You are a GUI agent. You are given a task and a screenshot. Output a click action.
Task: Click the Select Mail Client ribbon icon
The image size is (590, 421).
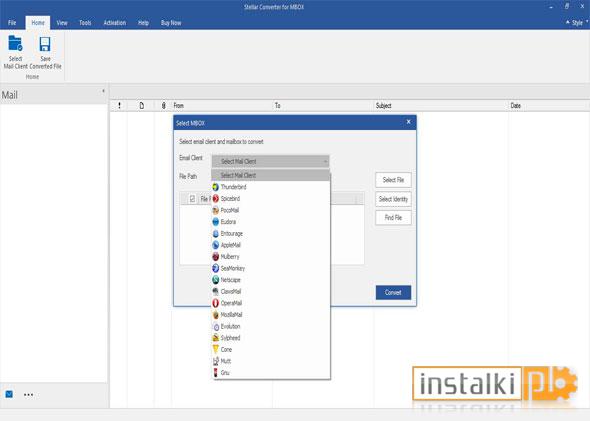15,52
